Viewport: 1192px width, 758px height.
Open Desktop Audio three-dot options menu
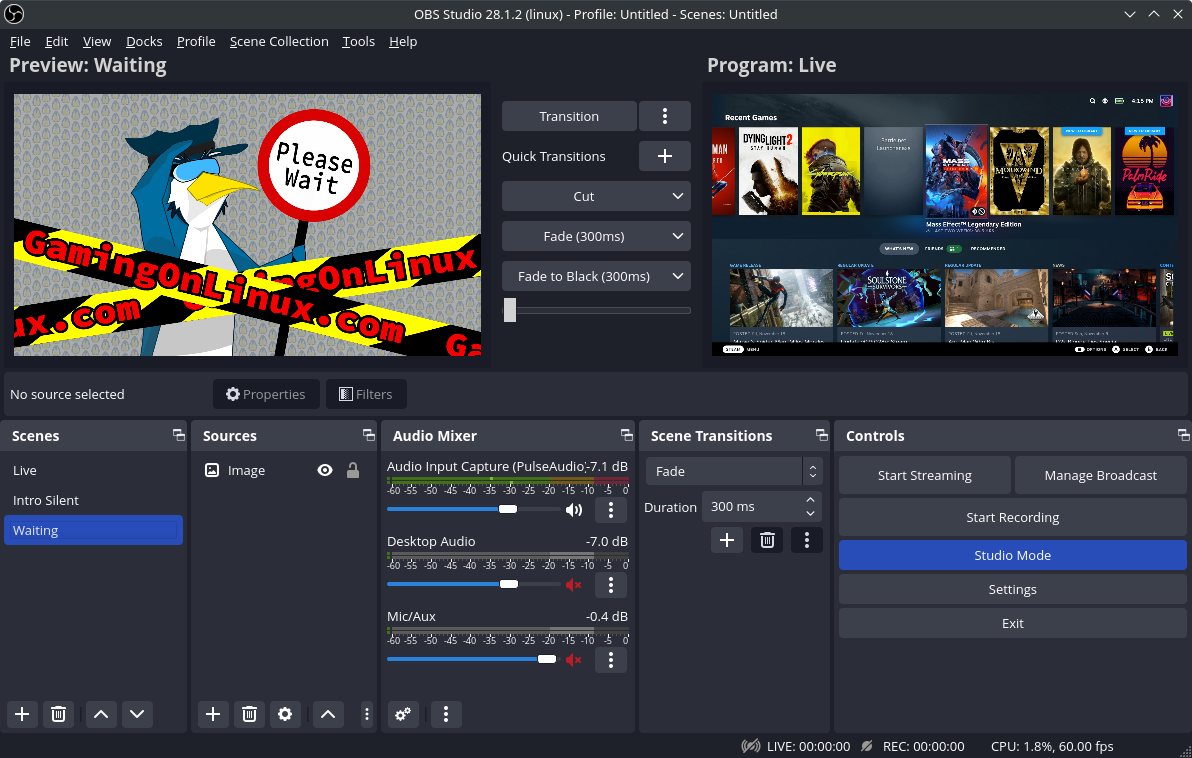click(611, 585)
